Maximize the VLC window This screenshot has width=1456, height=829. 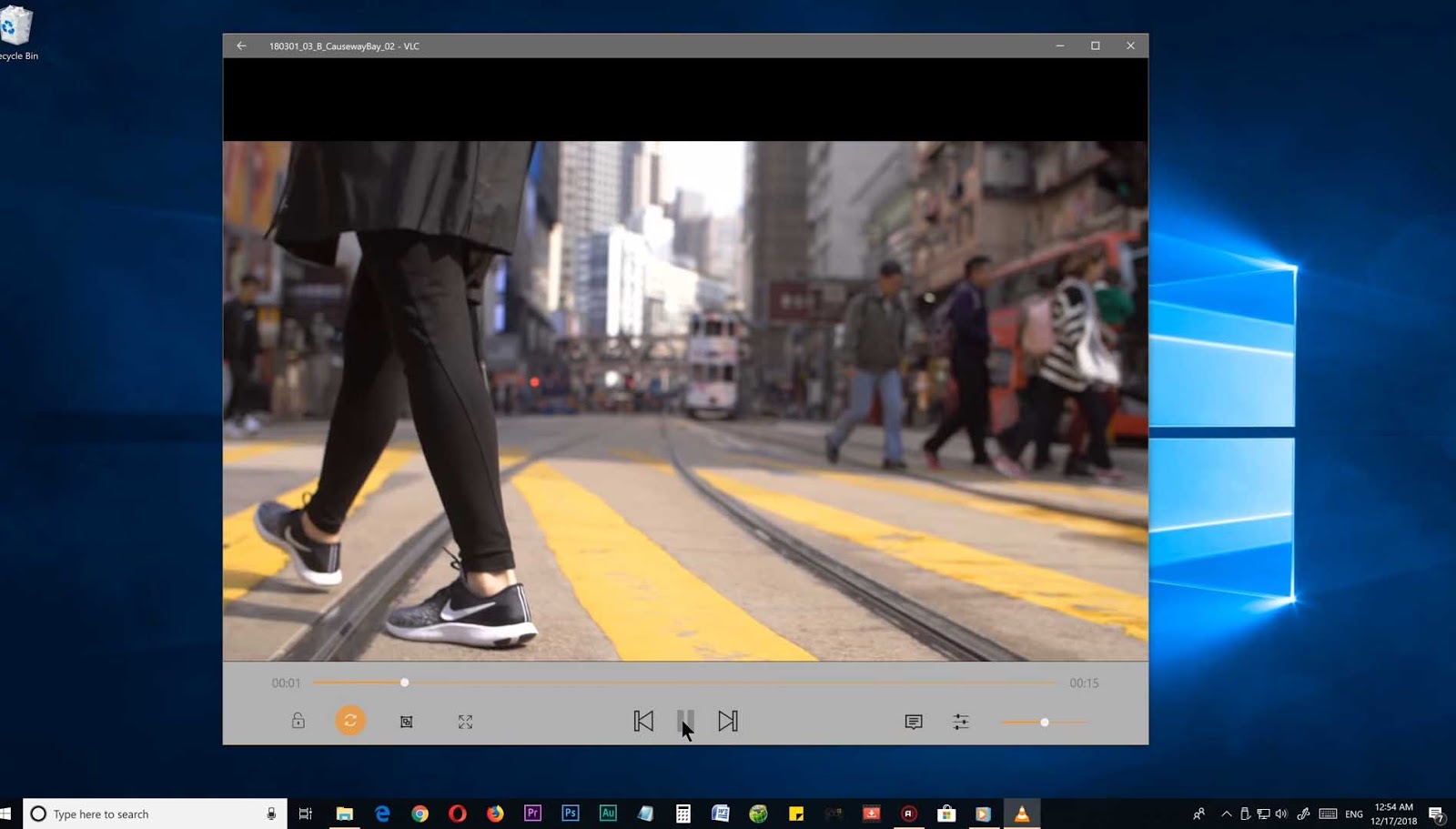[1096, 45]
